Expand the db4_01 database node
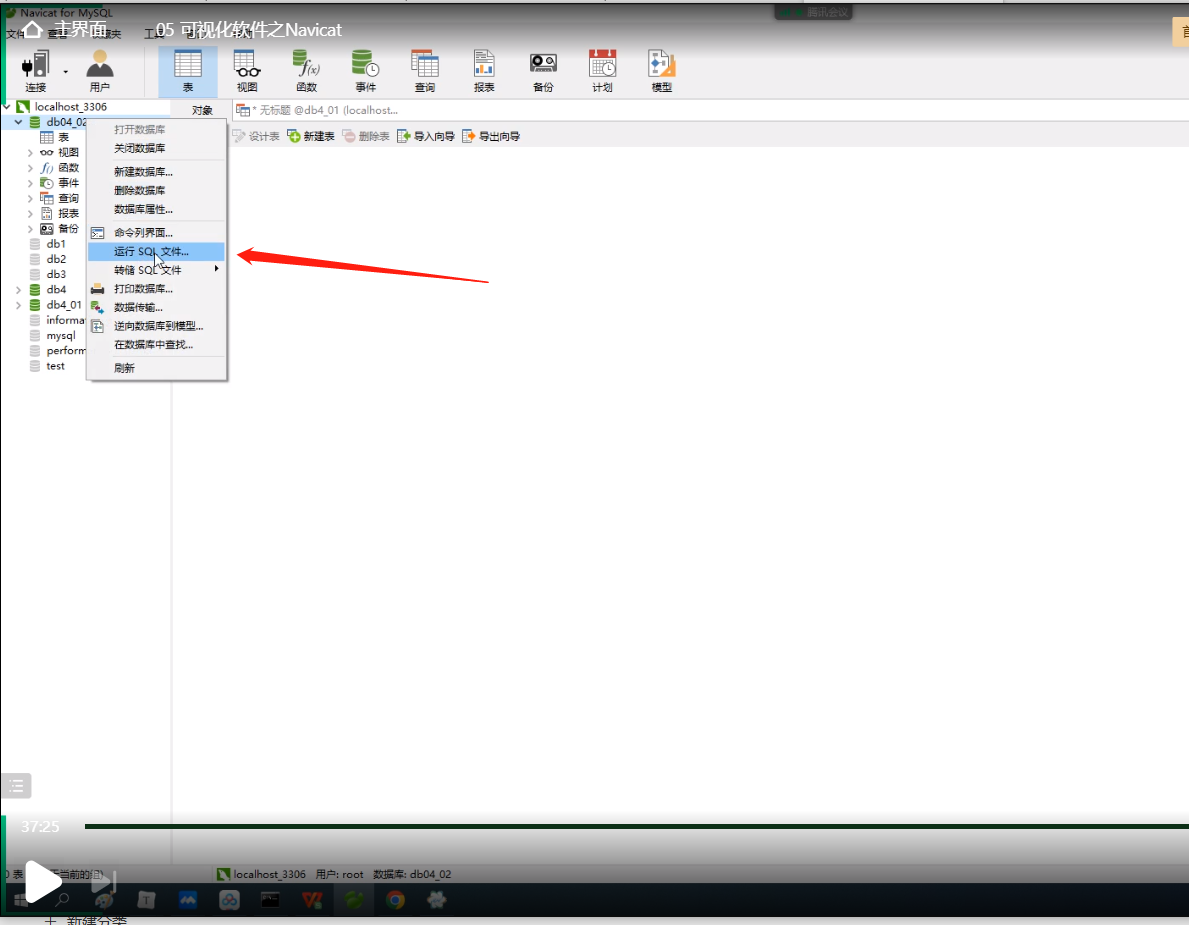This screenshot has width=1189, height=925. click(18, 305)
